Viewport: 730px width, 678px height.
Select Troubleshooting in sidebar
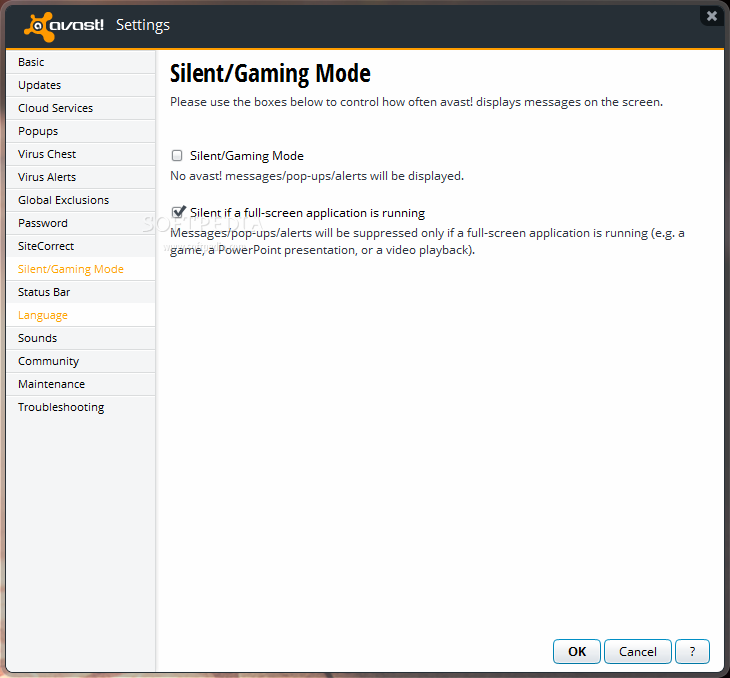81,407
